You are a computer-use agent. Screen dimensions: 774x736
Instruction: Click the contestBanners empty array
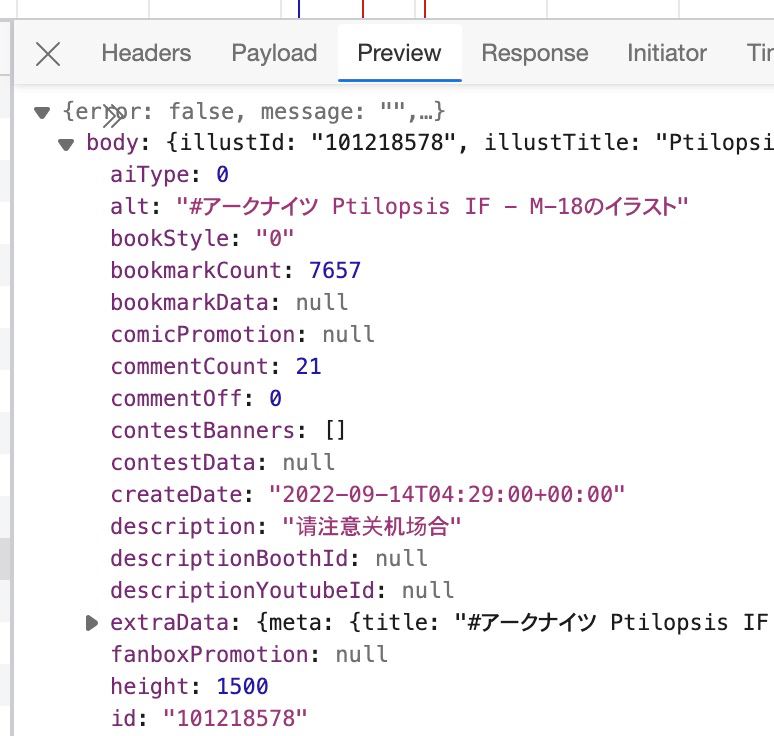click(x=335, y=430)
